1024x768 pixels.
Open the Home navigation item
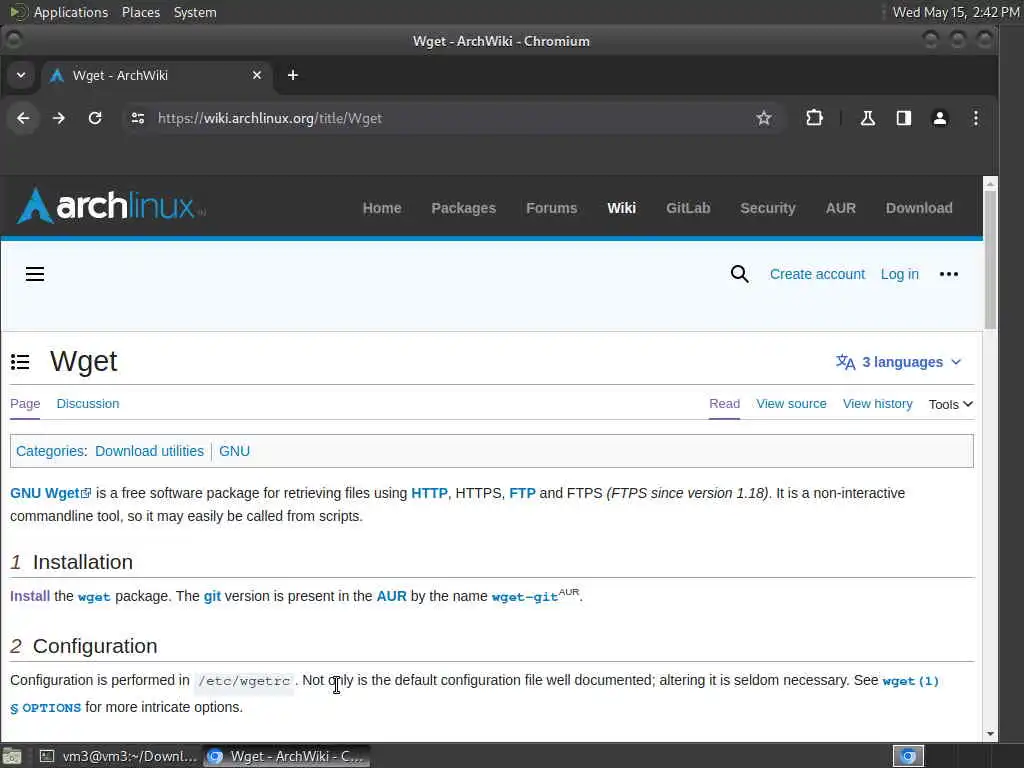pos(382,208)
